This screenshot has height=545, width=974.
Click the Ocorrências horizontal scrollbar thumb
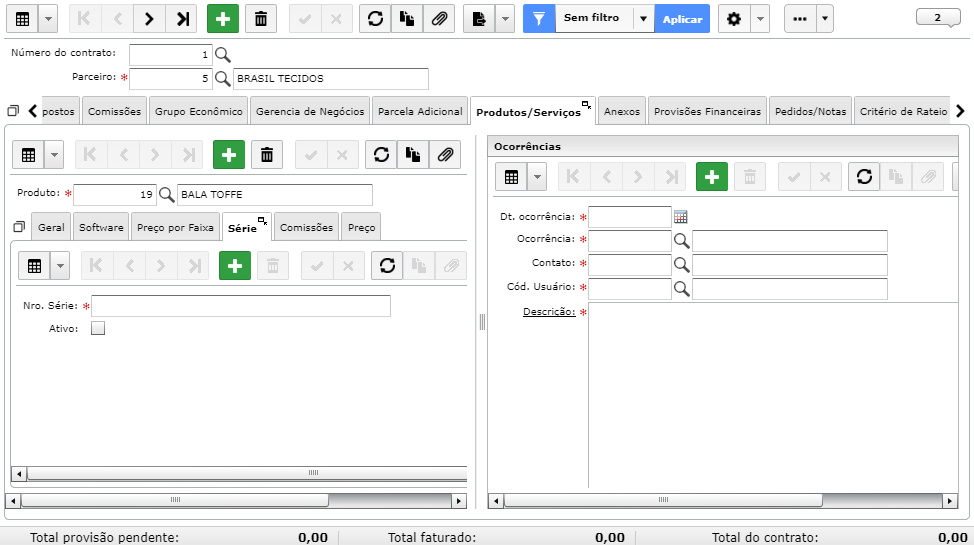pos(663,500)
